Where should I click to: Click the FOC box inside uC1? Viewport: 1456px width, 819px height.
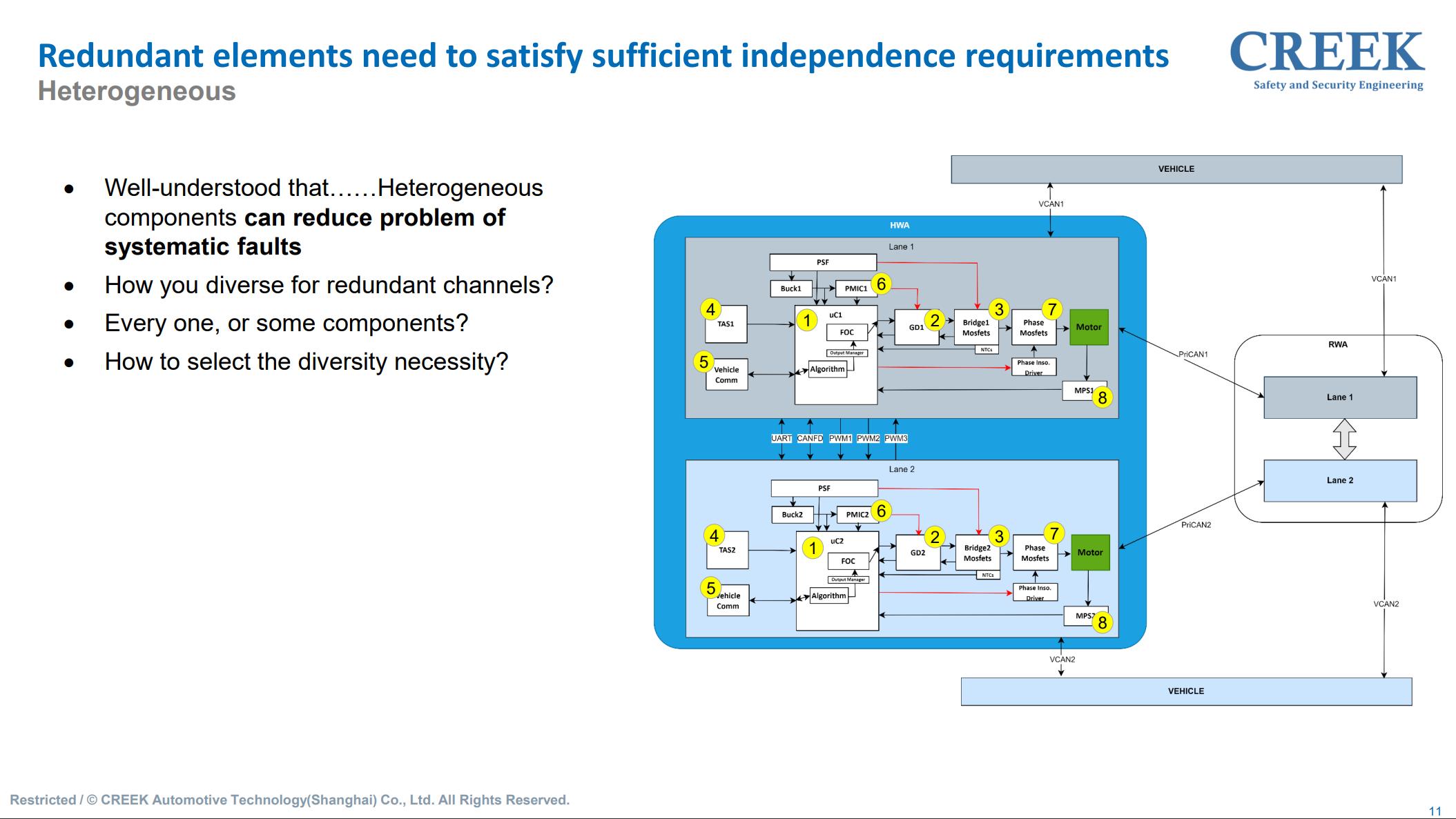[846, 332]
